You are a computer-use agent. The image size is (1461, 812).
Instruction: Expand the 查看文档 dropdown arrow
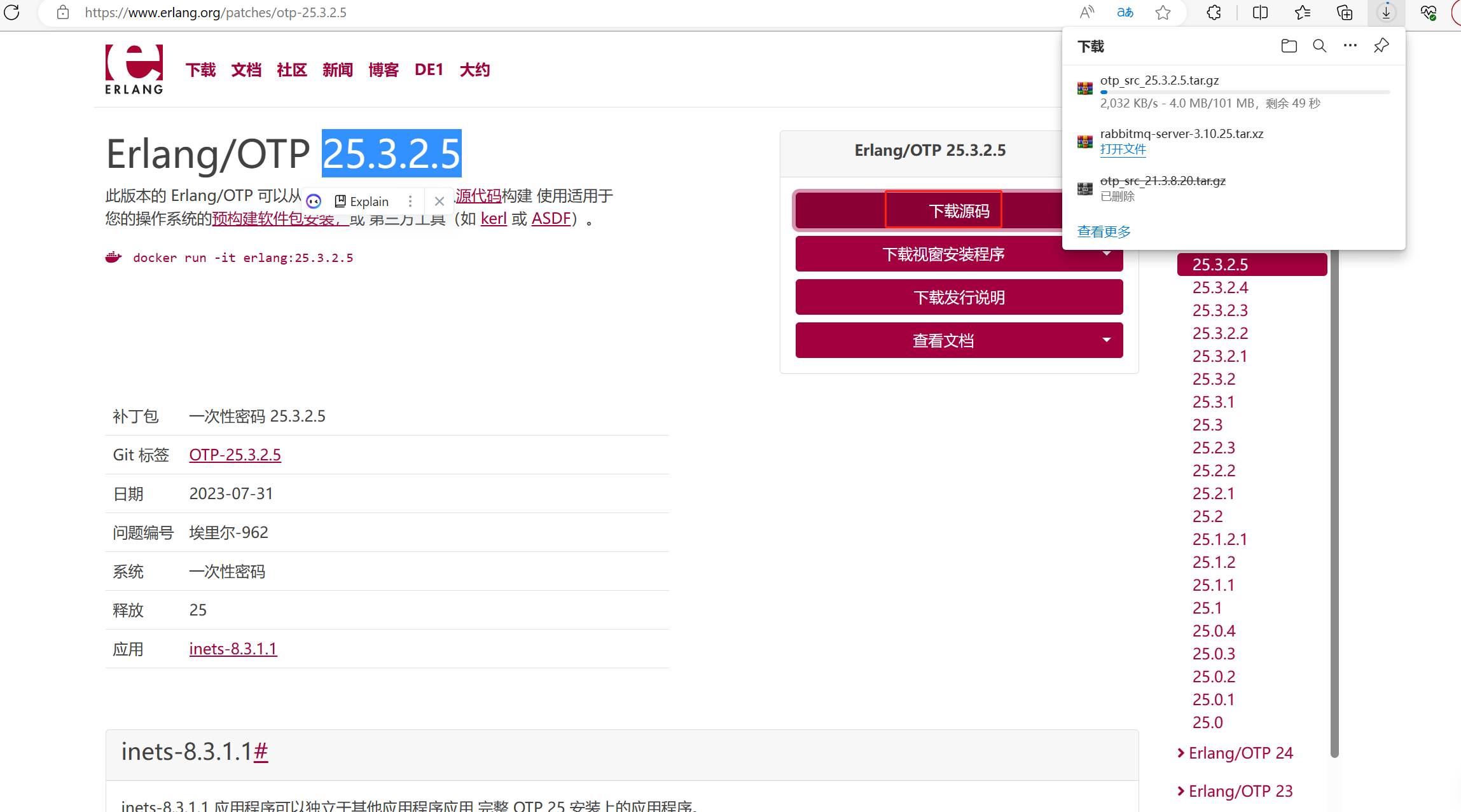point(1107,340)
